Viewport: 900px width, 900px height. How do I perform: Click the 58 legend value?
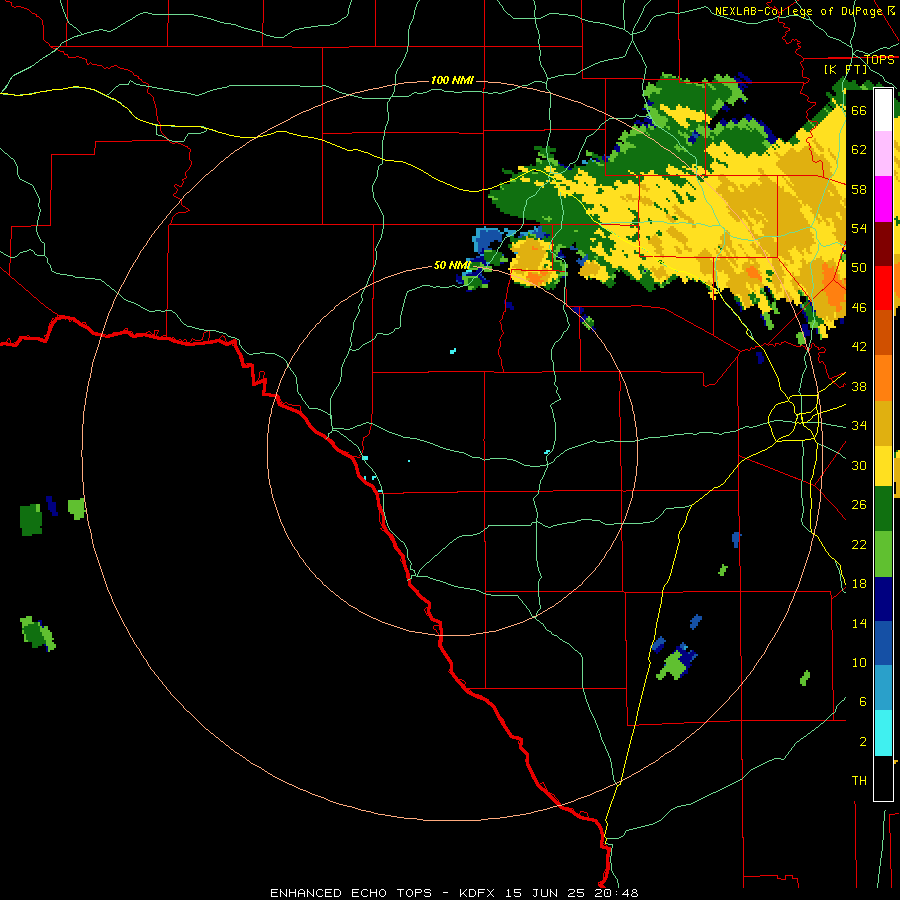(859, 189)
